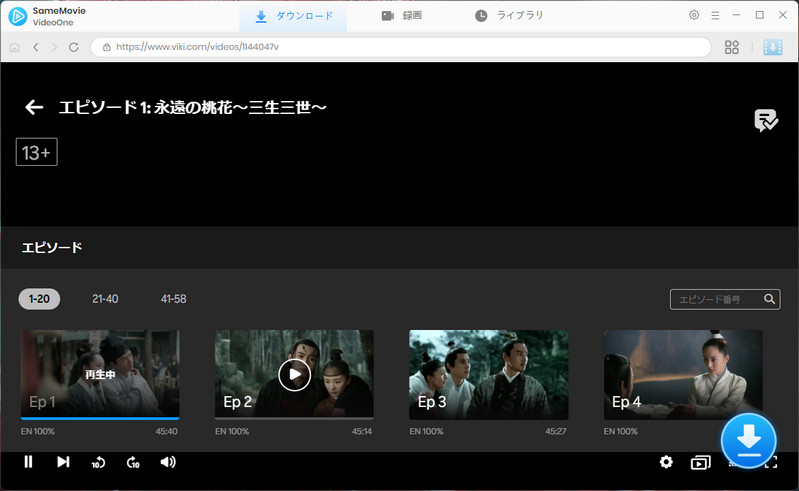Open video player settings gear
Image resolution: width=799 pixels, height=491 pixels.
pos(666,462)
